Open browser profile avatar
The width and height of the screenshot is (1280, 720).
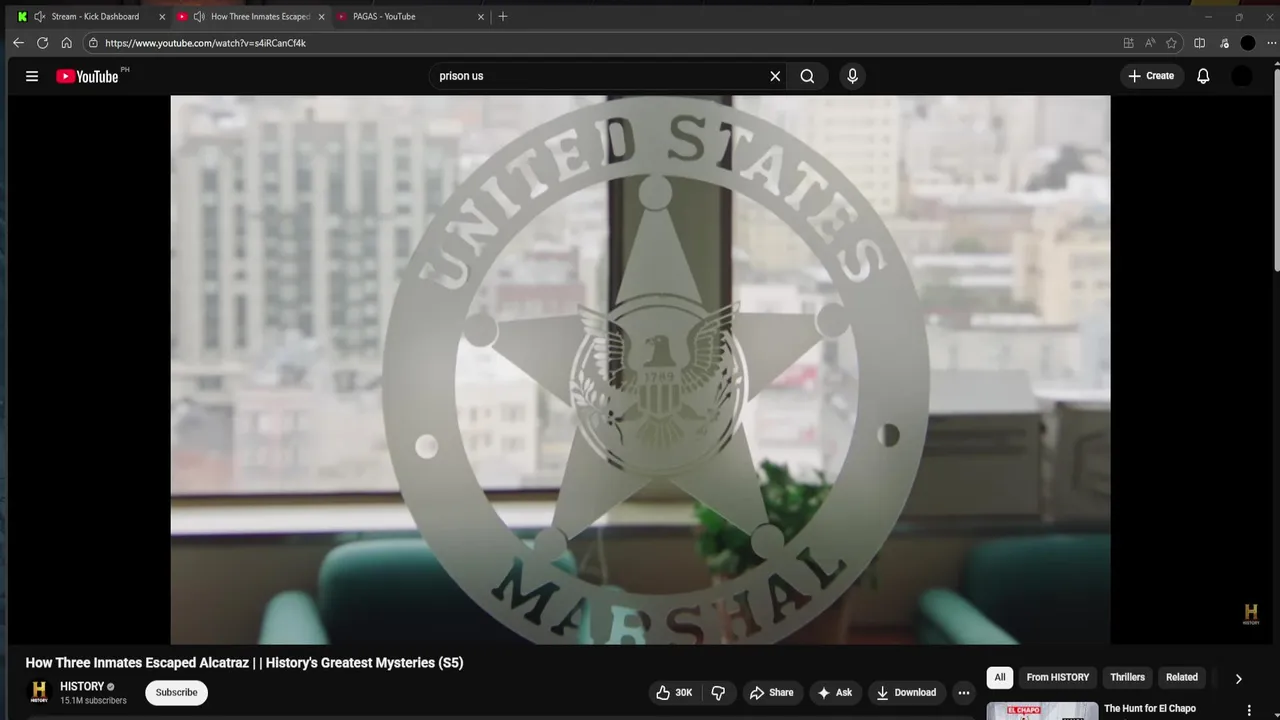click(x=1248, y=43)
